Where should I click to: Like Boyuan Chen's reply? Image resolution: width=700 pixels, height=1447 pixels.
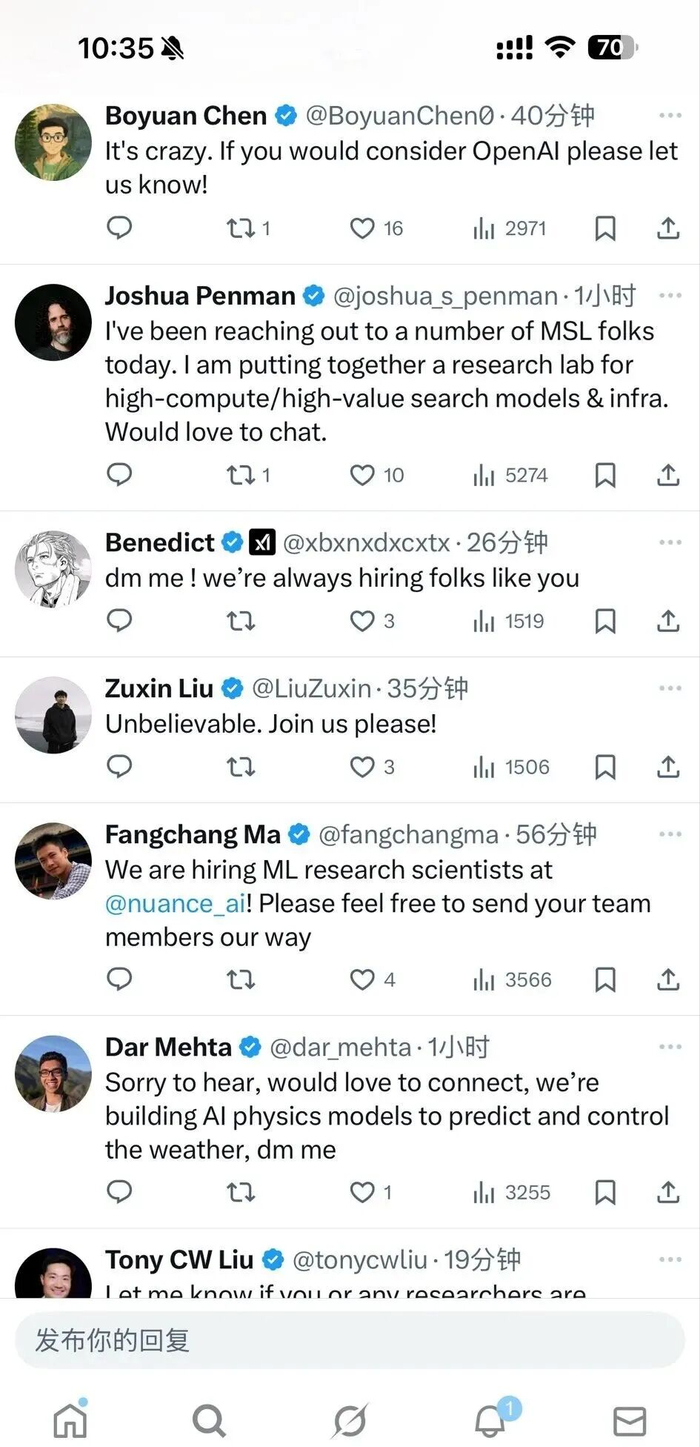[362, 229]
